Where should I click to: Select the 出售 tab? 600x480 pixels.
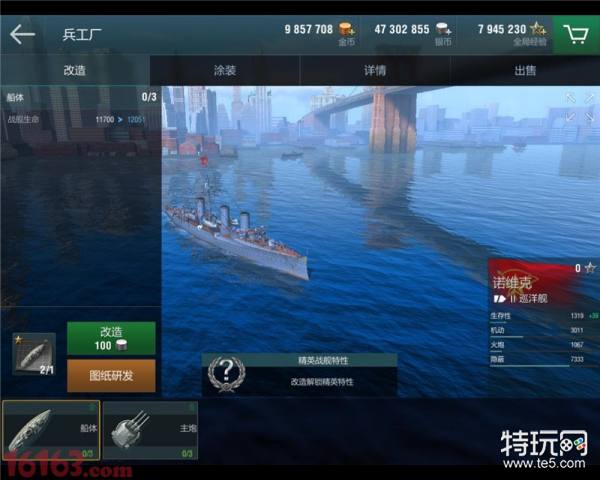(x=525, y=70)
